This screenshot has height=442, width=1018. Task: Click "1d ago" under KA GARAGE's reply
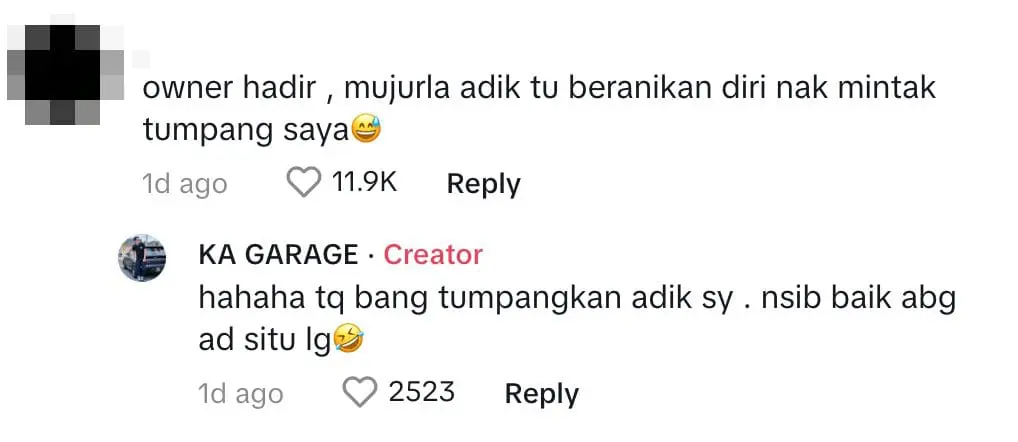(x=241, y=393)
